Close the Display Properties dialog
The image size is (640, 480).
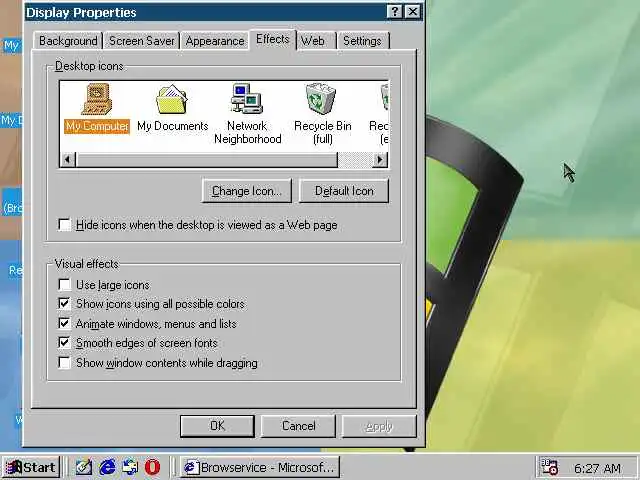tap(413, 12)
